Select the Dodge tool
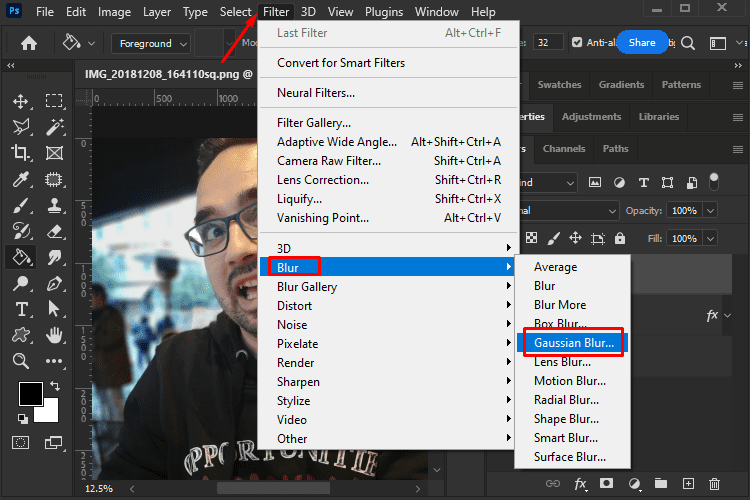 coord(21,284)
